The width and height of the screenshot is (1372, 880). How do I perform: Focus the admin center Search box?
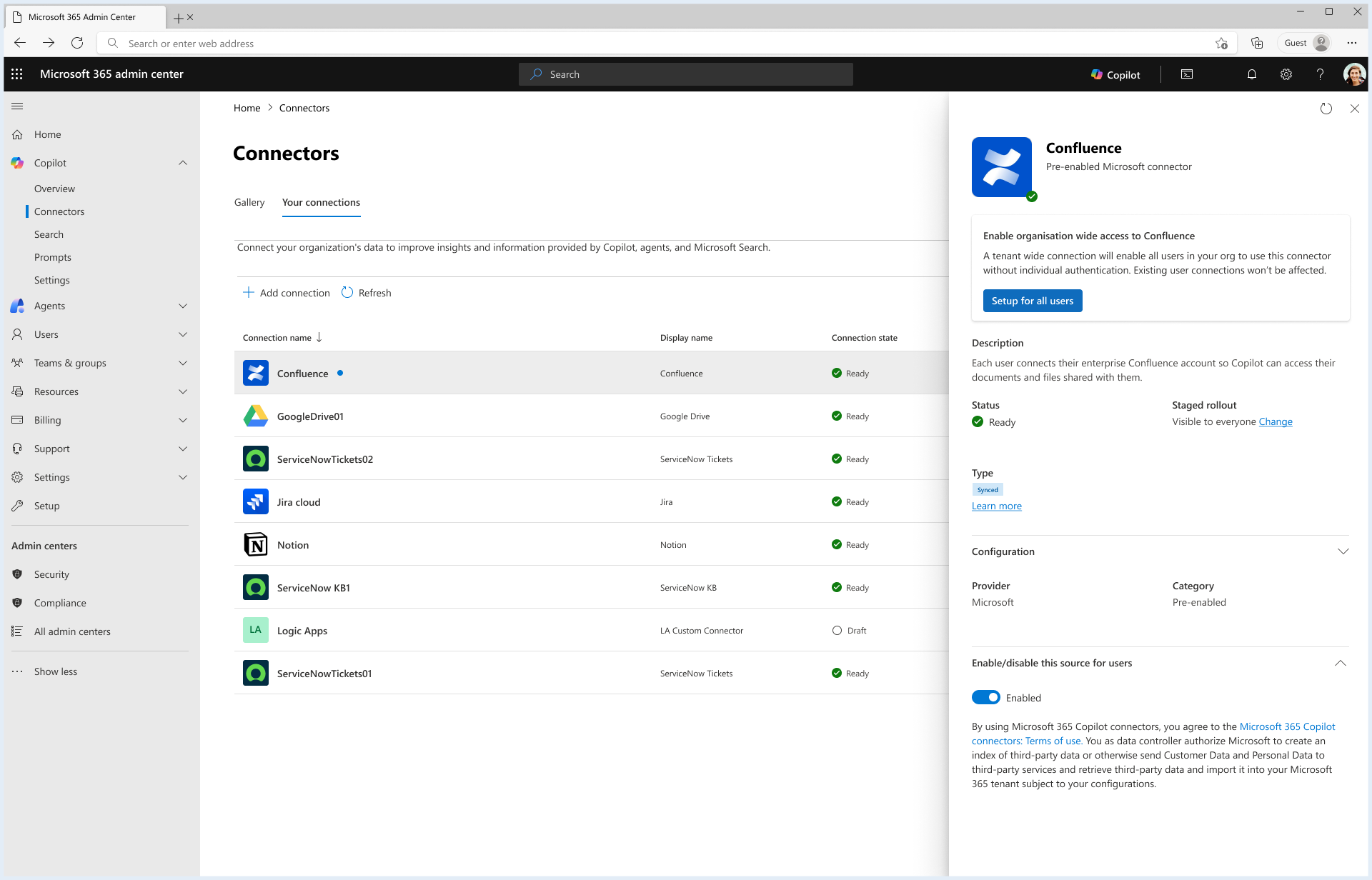(686, 74)
